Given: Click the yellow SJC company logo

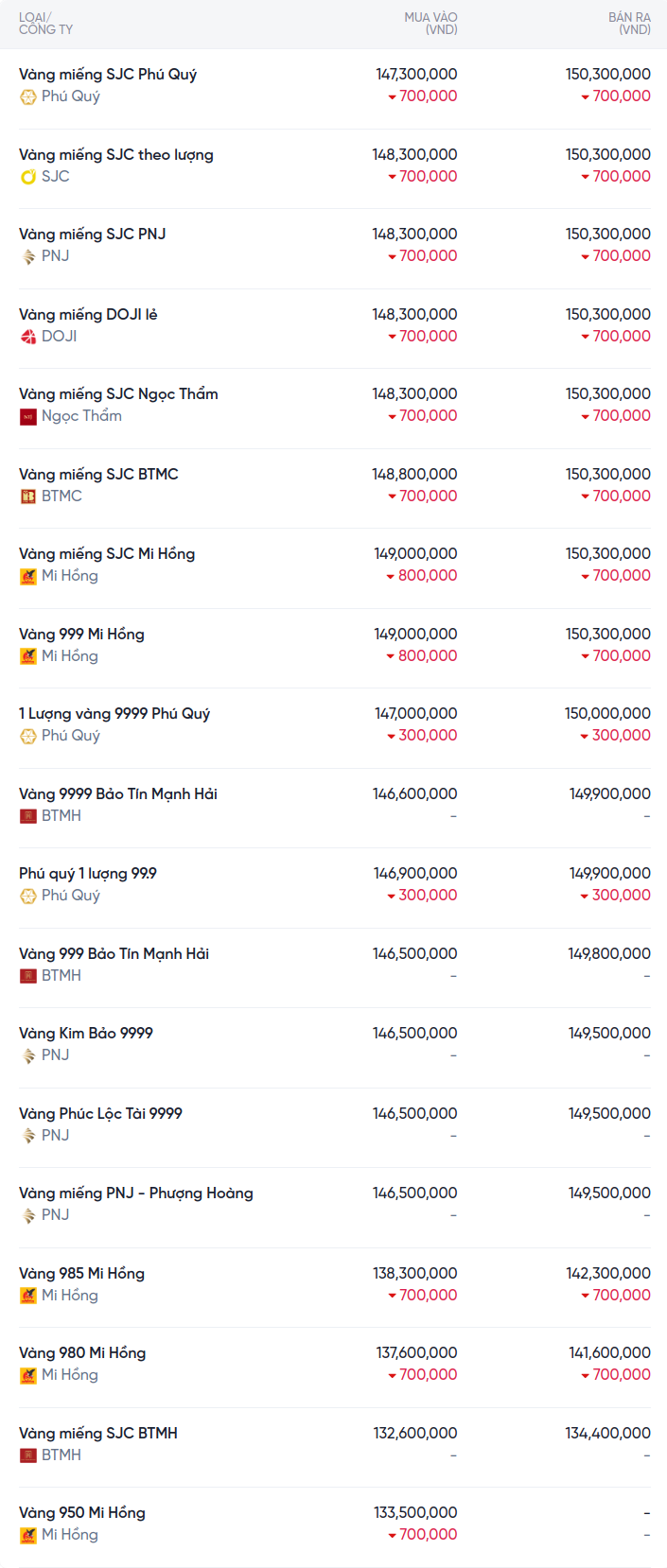Looking at the screenshot, I should click(28, 177).
